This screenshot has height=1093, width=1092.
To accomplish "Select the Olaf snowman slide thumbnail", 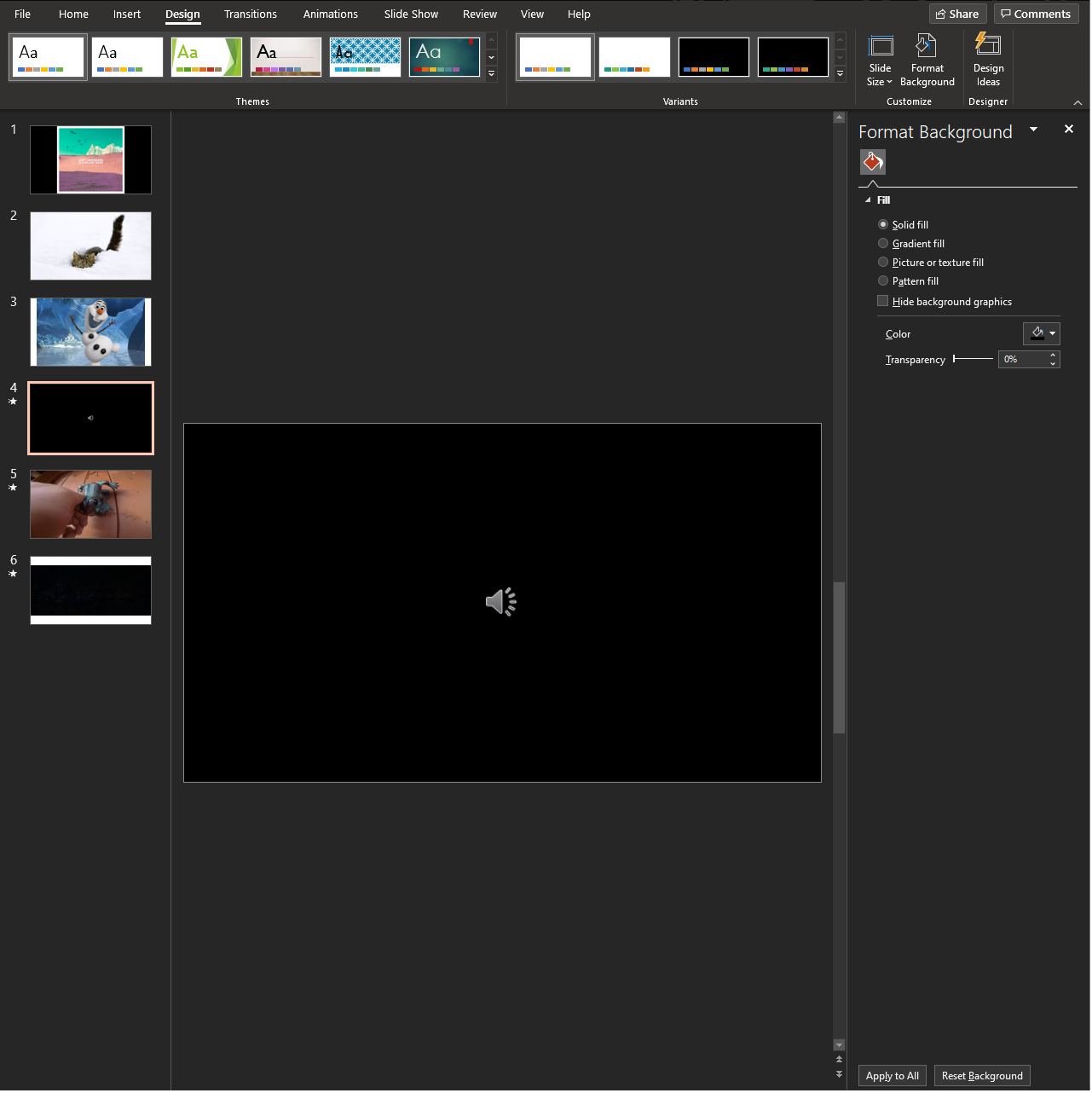I will 90,332.
